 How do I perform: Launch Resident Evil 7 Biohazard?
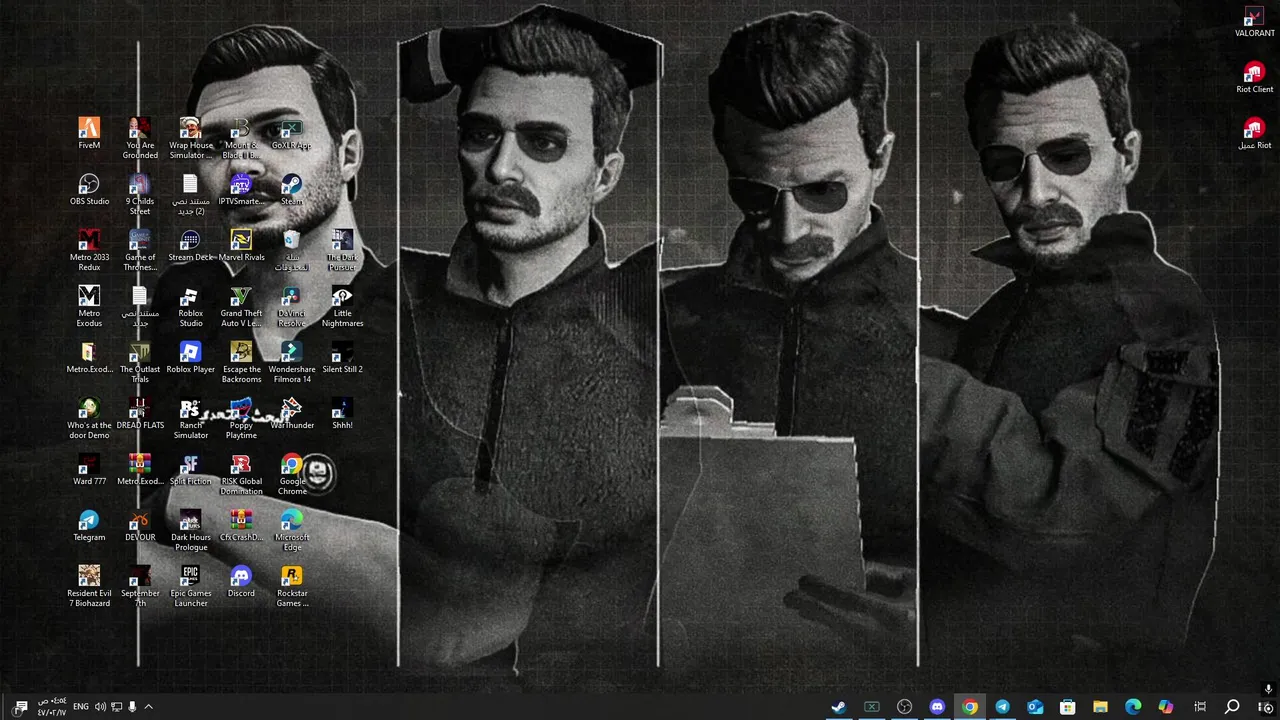(89, 586)
